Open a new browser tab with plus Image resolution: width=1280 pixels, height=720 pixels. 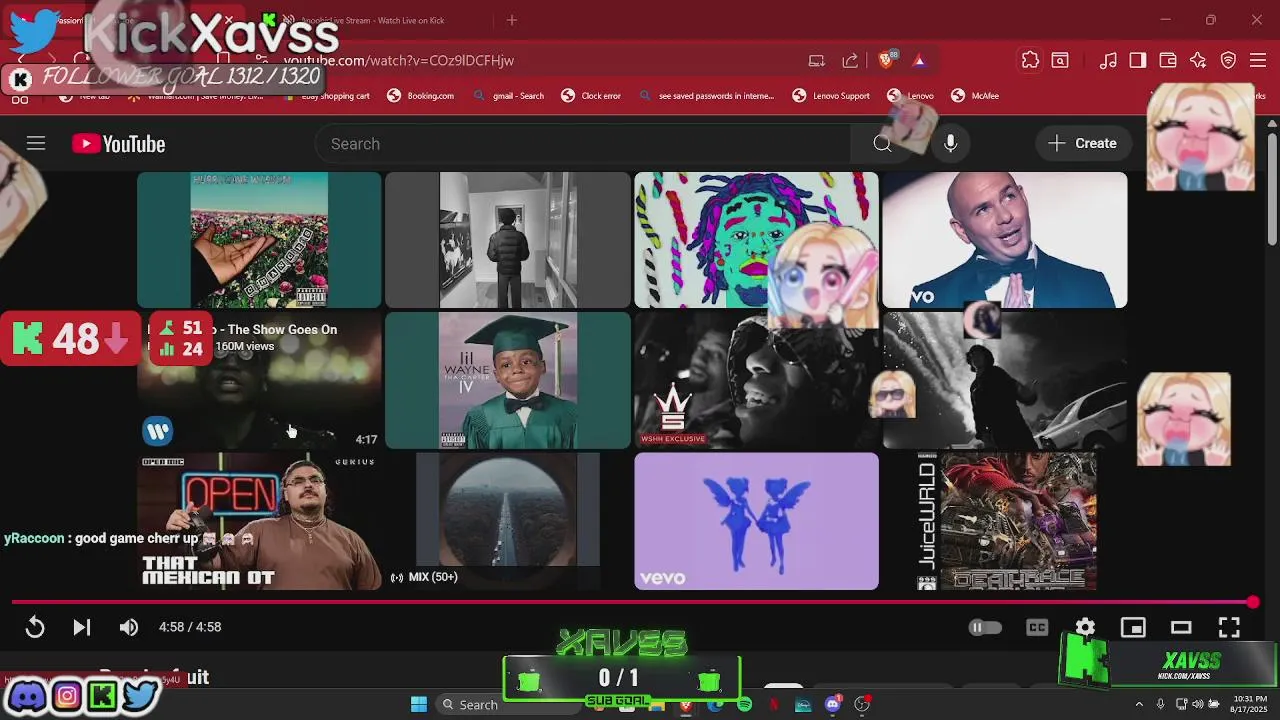point(512,20)
